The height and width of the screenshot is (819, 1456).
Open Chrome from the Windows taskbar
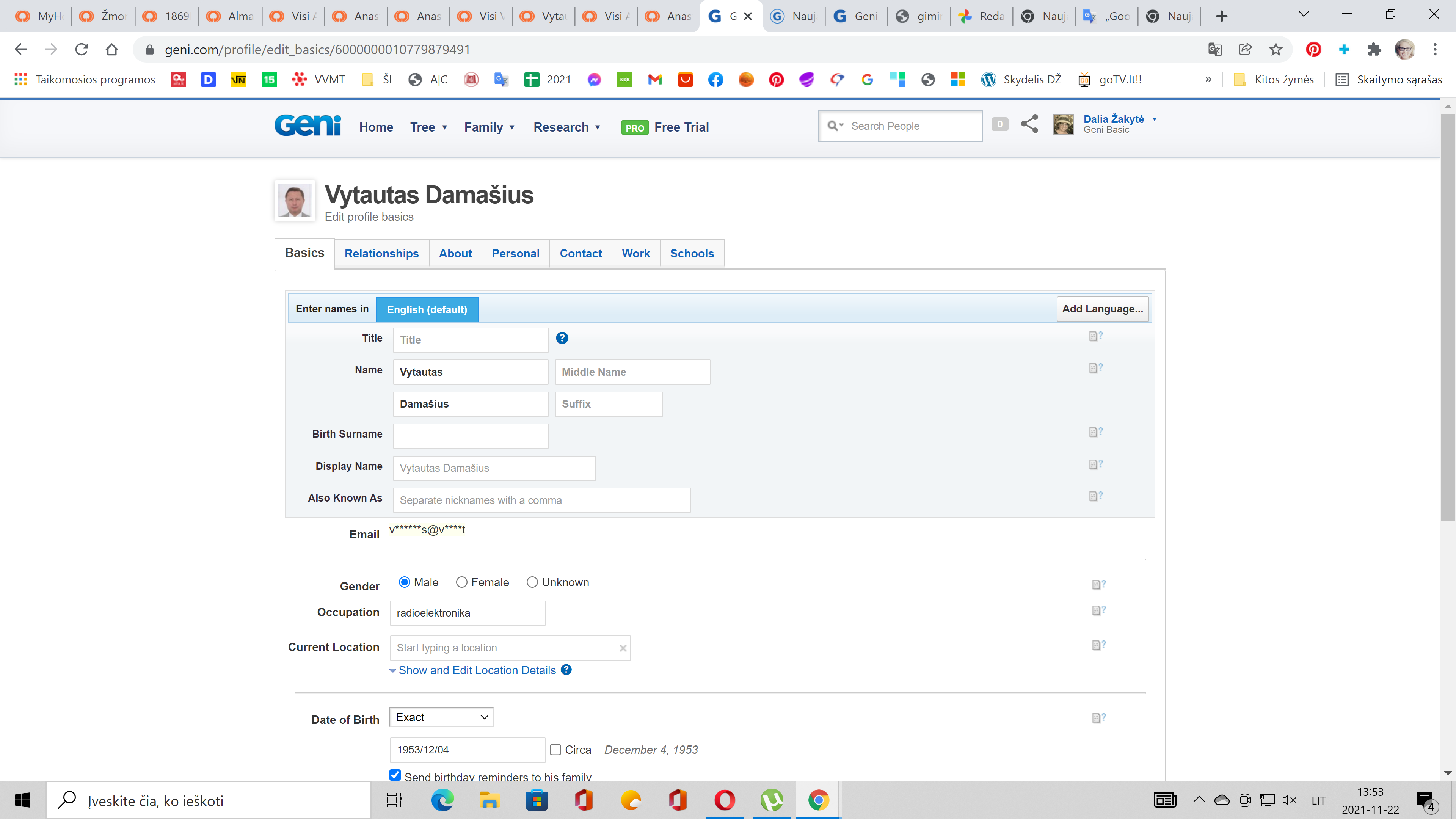[818, 800]
